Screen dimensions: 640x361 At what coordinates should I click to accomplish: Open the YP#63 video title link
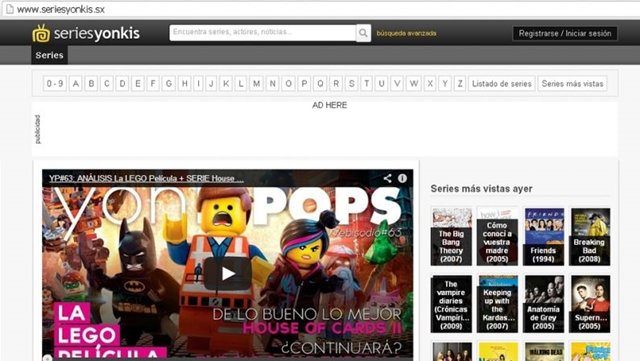tap(146, 178)
